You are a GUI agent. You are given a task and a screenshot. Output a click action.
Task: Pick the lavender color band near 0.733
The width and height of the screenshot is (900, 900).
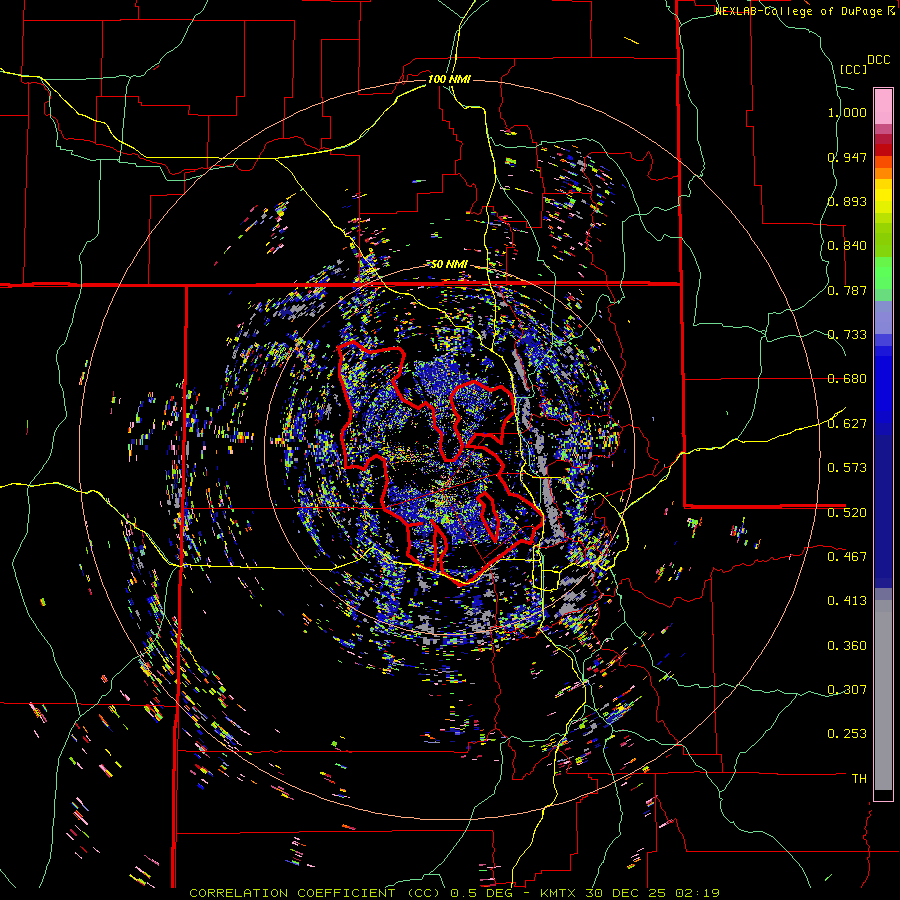coord(883,317)
